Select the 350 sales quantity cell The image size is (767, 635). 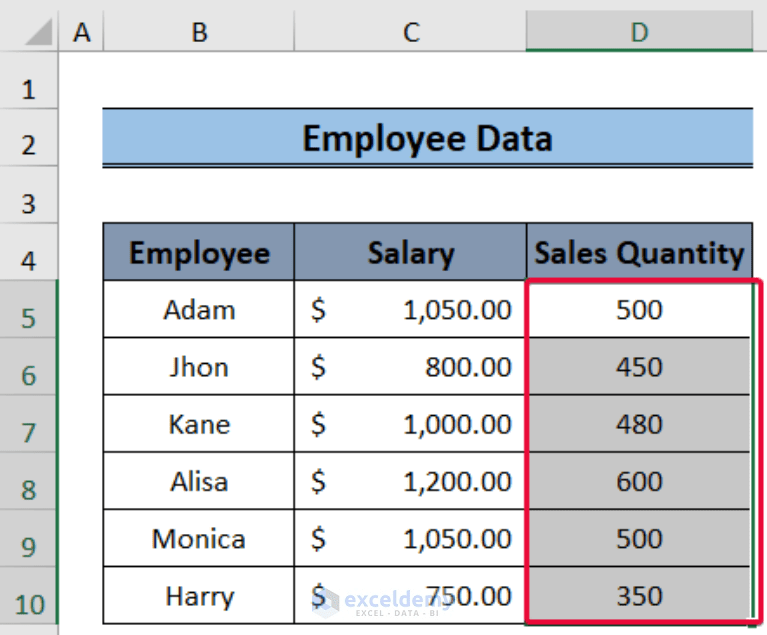point(639,595)
